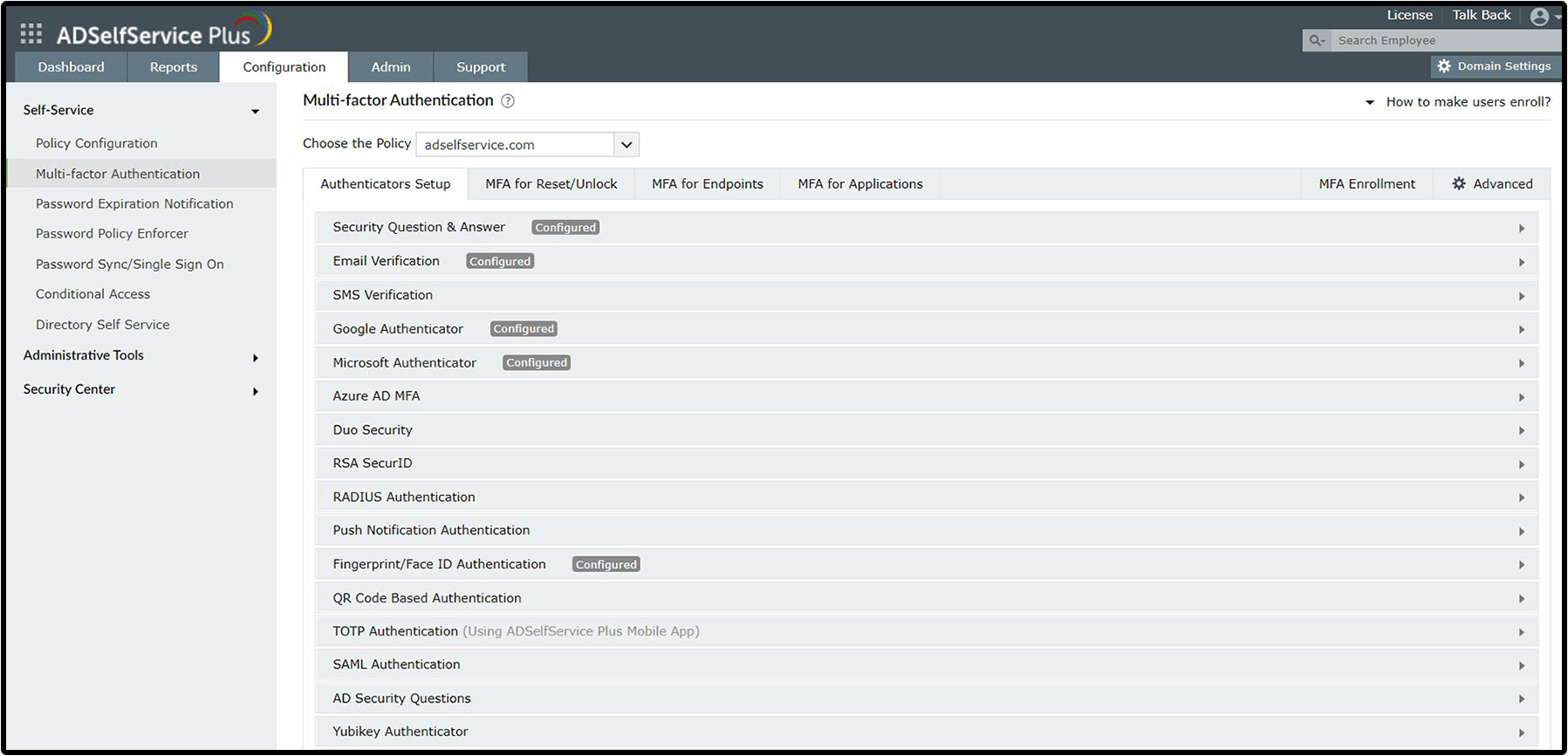Select Multi-factor Authentication in the sidebar
Image resolution: width=1568 pixels, height=756 pixels.
click(x=118, y=174)
